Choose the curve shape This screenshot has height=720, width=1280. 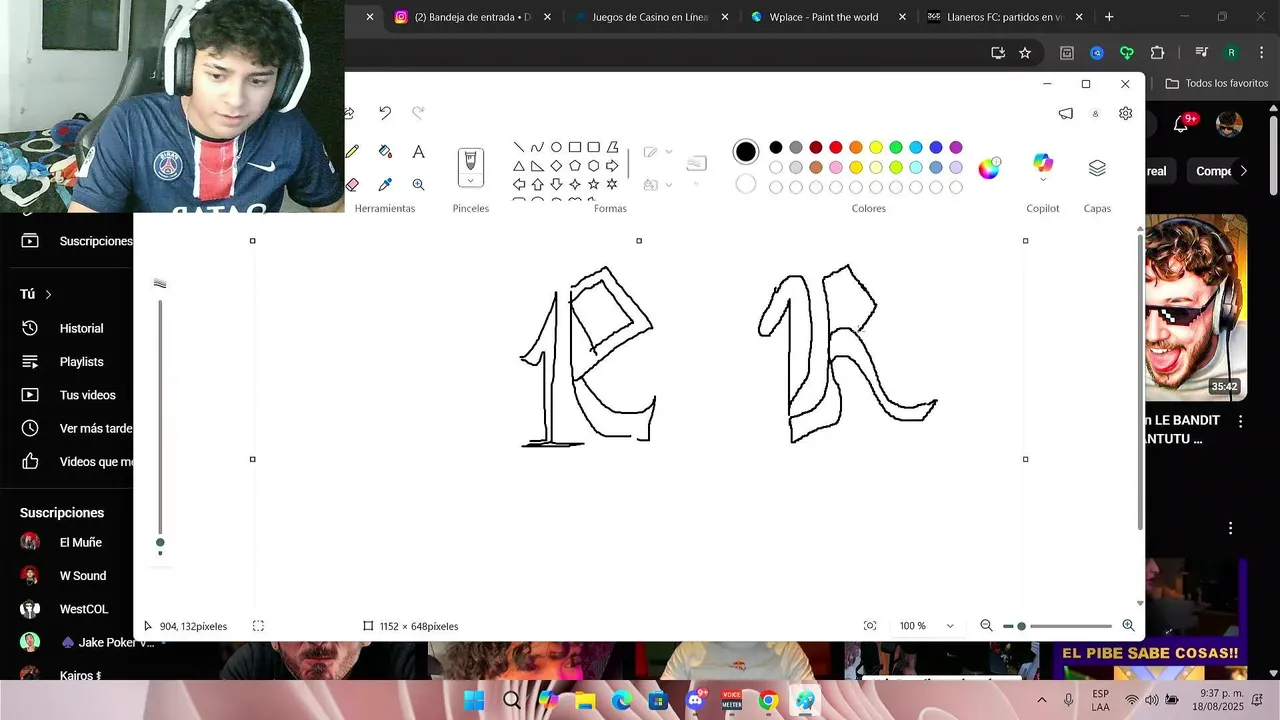click(537, 147)
